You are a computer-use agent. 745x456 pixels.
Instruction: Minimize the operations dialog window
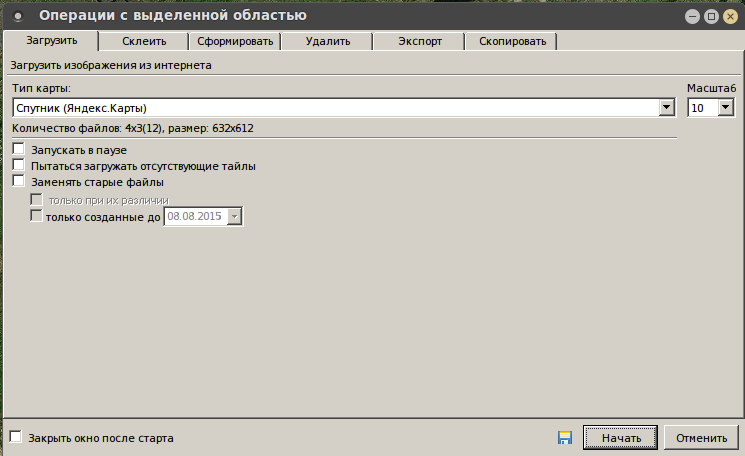pos(691,16)
